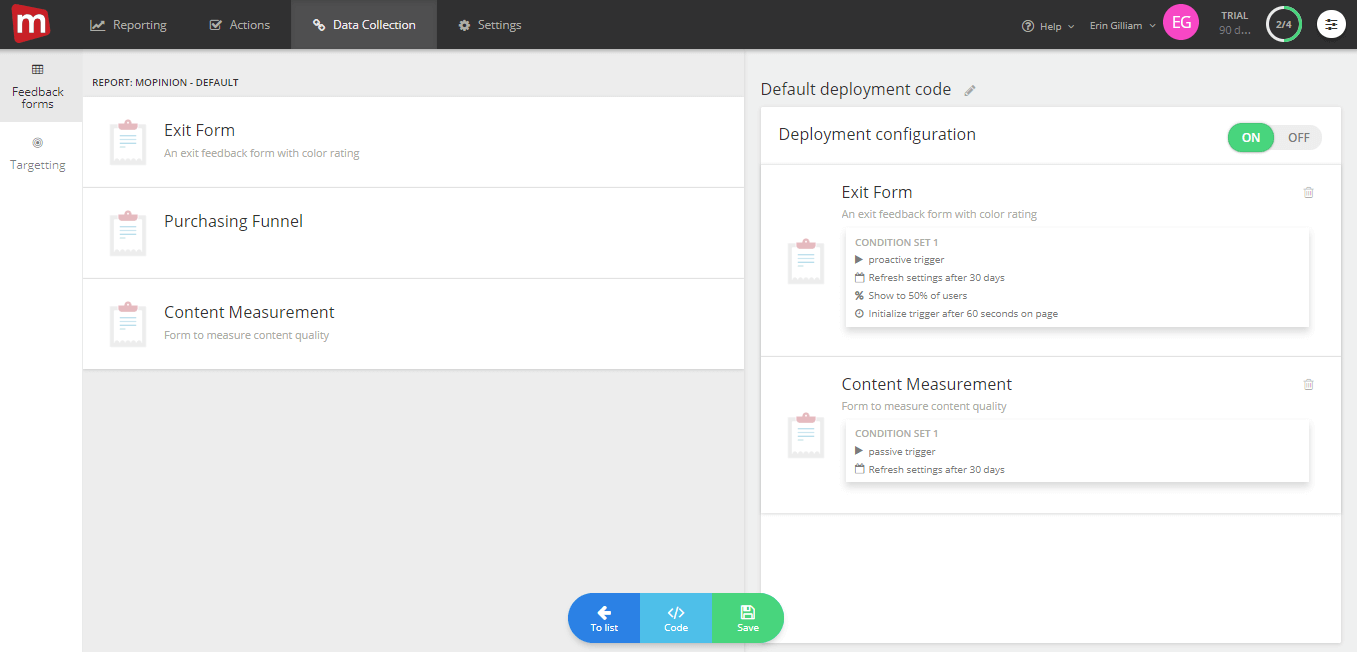This screenshot has width=1357, height=652.
Task: Click the edit pencil next to Default deployment code
Action: [x=969, y=89]
